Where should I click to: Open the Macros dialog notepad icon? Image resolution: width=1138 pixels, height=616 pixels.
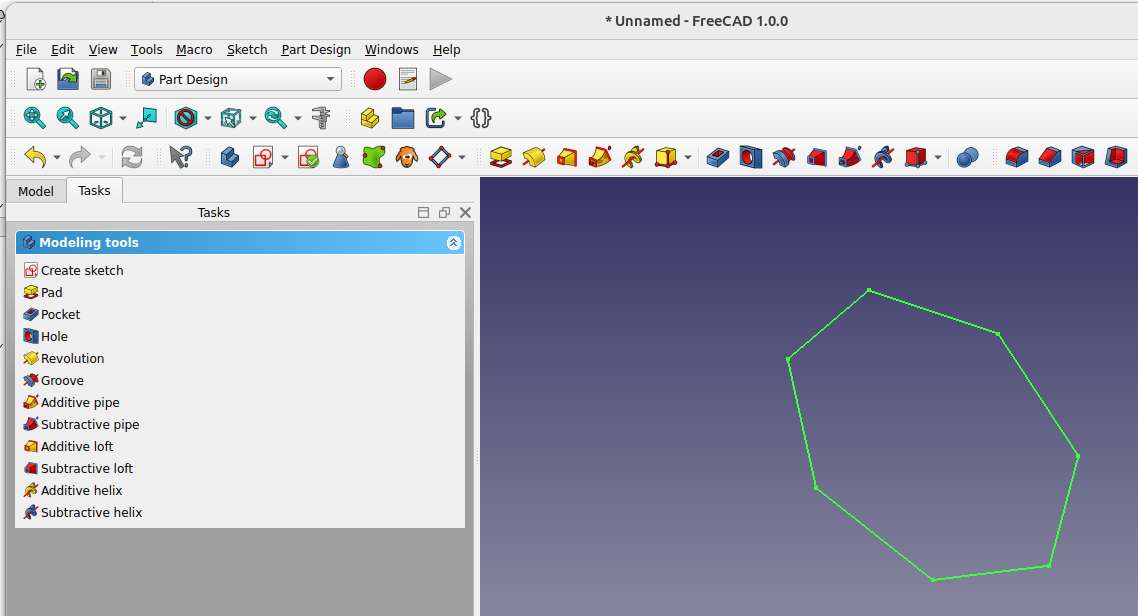click(408, 79)
